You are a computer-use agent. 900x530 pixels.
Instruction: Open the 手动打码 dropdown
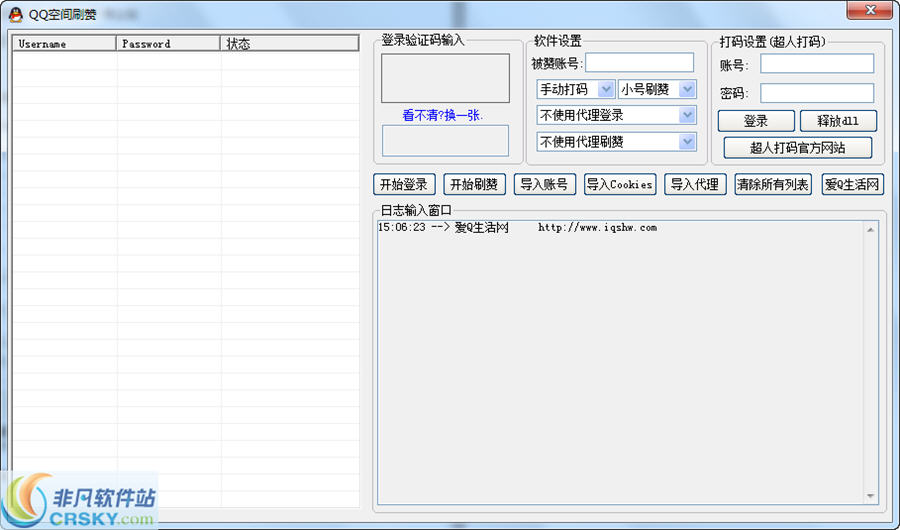coord(576,89)
